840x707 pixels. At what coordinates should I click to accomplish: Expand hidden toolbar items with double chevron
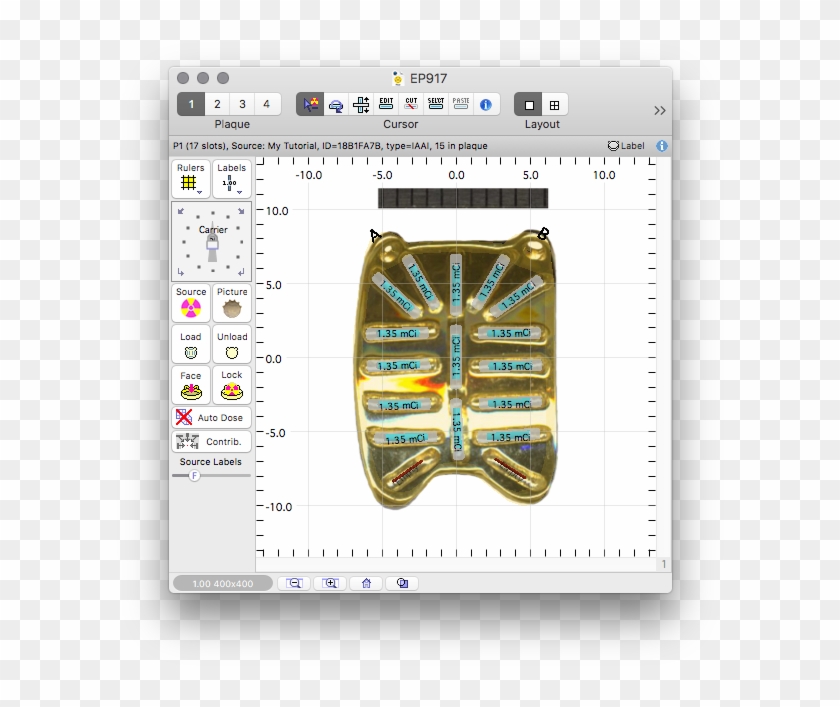pyautogui.click(x=659, y=110)
